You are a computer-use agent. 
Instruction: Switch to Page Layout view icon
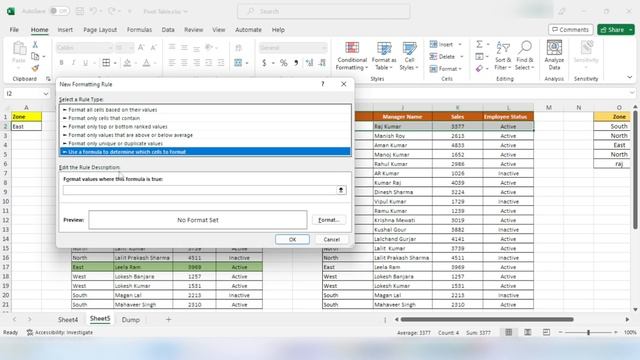527,332
